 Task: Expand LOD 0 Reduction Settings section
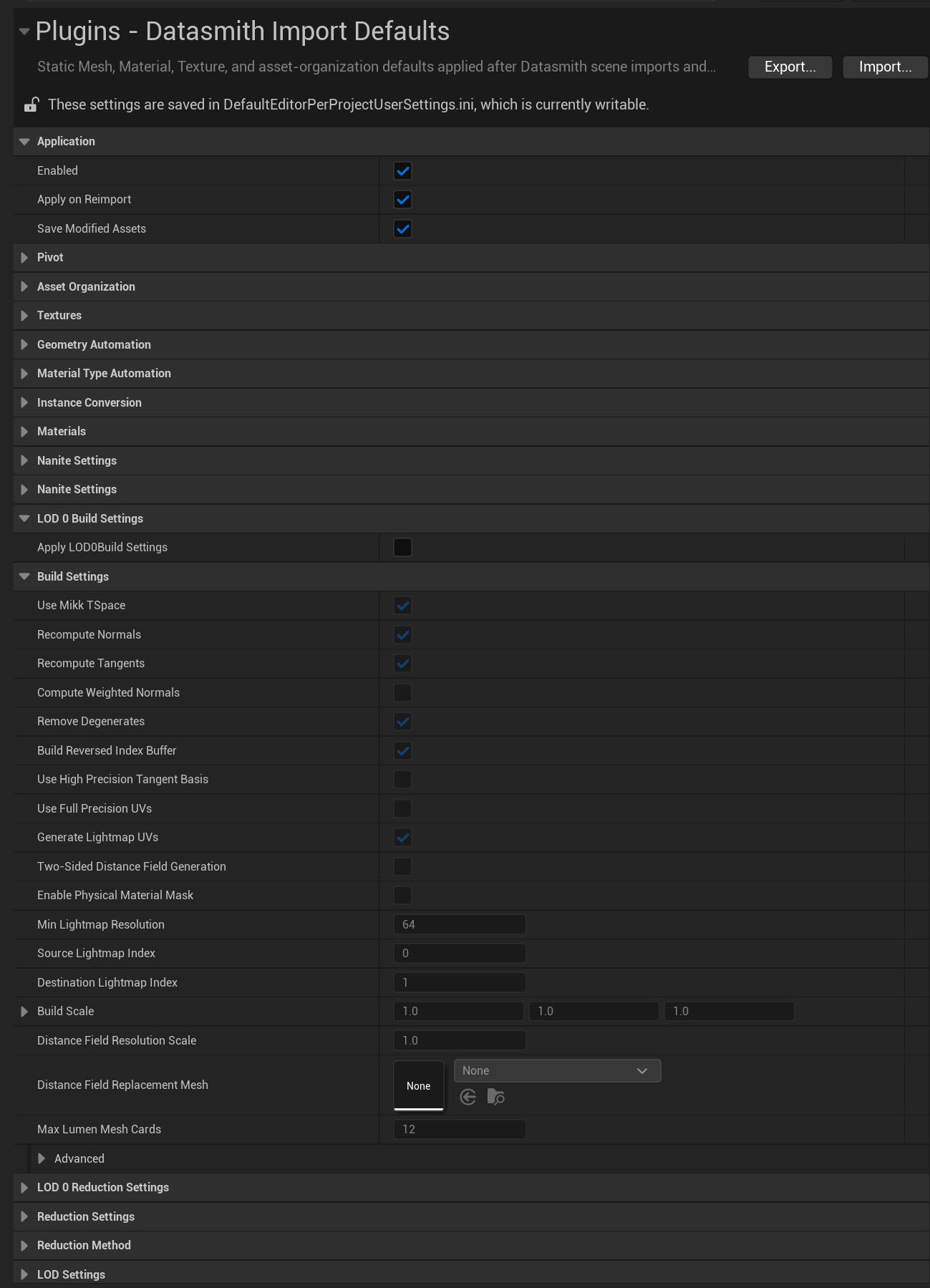[24, 1188]
